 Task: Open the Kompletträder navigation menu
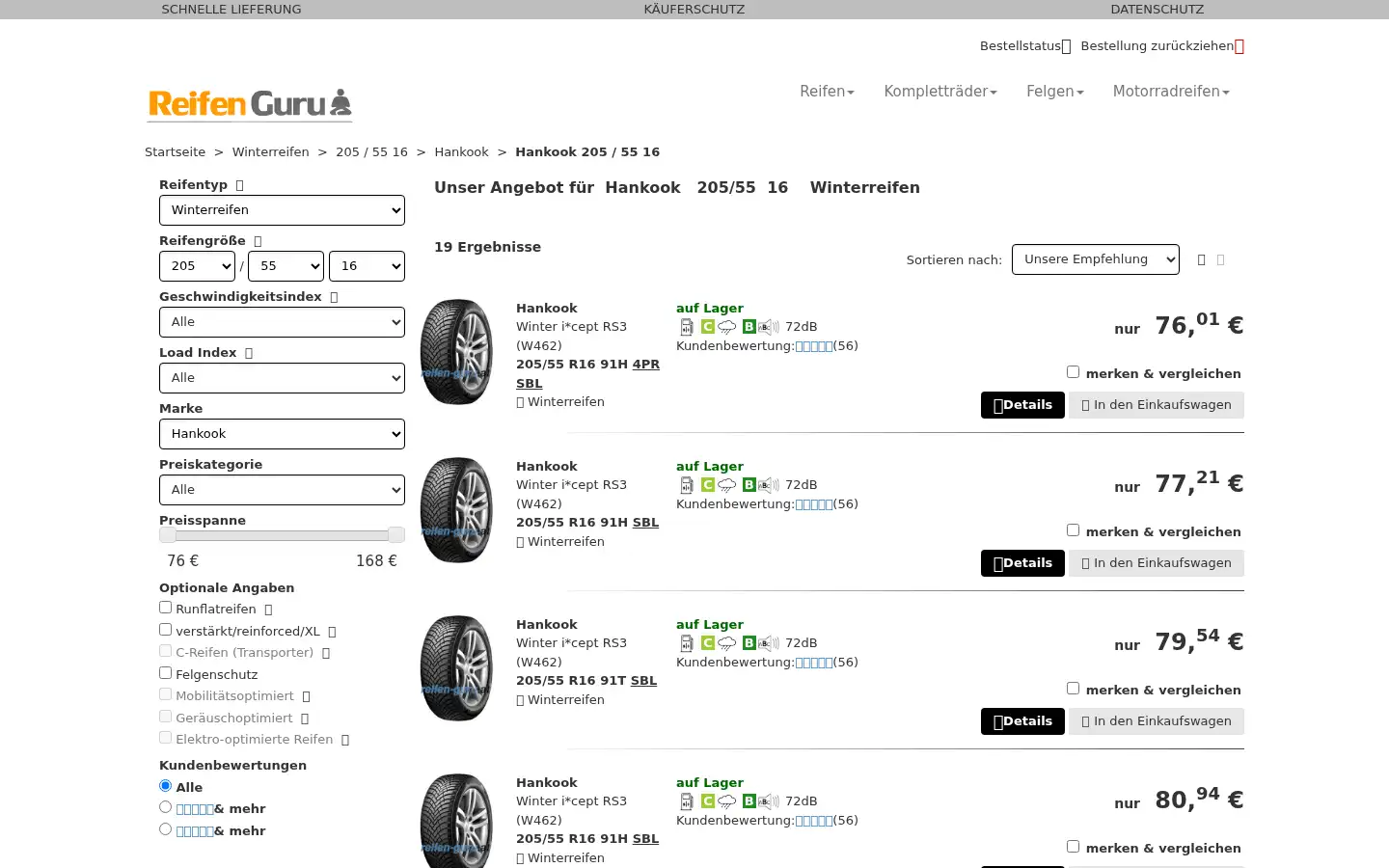tap(940, 92)
